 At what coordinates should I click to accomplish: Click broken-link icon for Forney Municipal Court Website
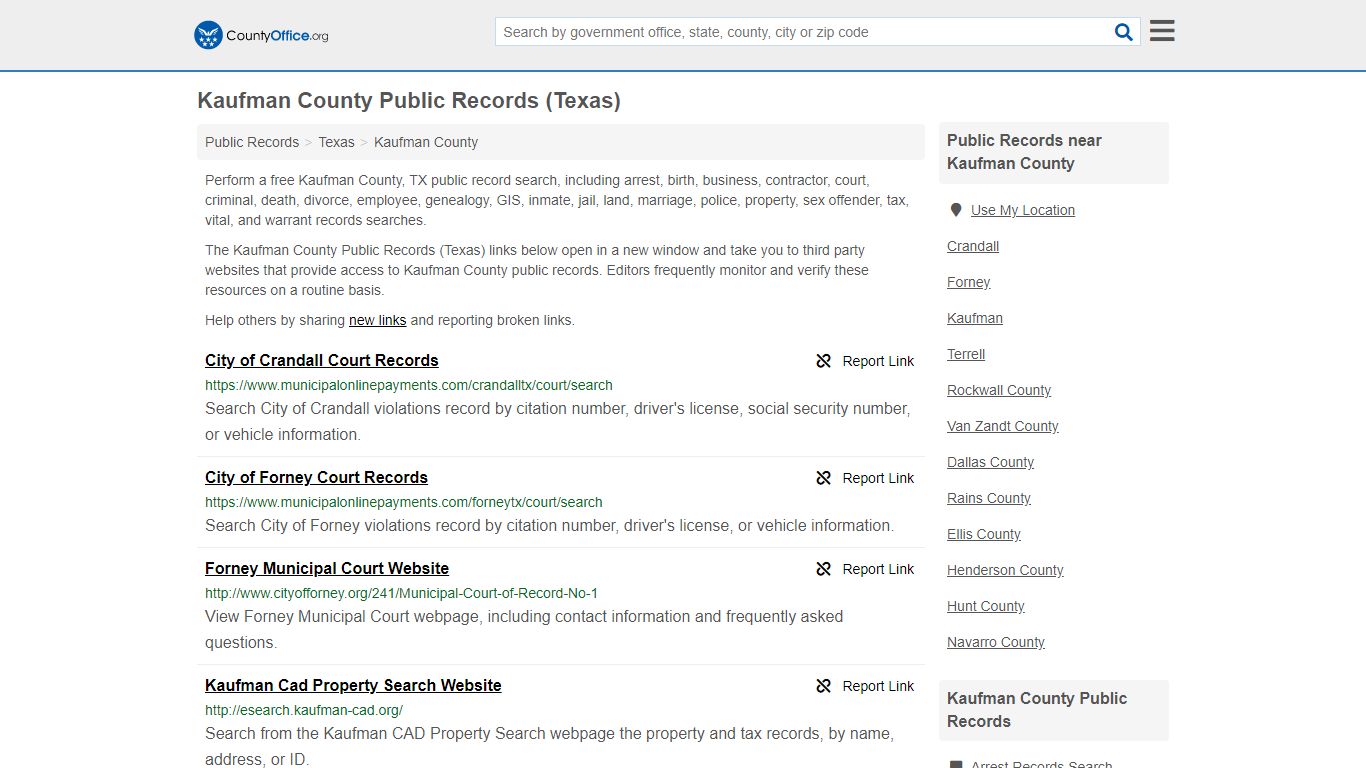[x=824, y=569]
